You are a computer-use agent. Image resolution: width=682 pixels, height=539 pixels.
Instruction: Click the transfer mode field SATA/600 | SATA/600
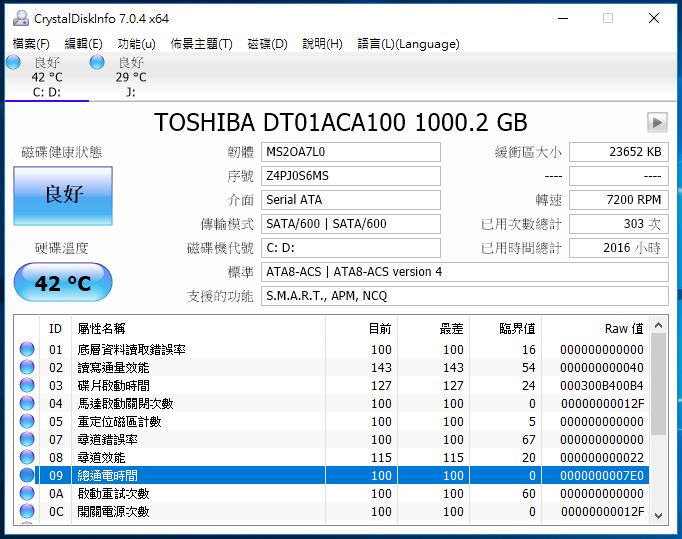(x=351, y=224)
